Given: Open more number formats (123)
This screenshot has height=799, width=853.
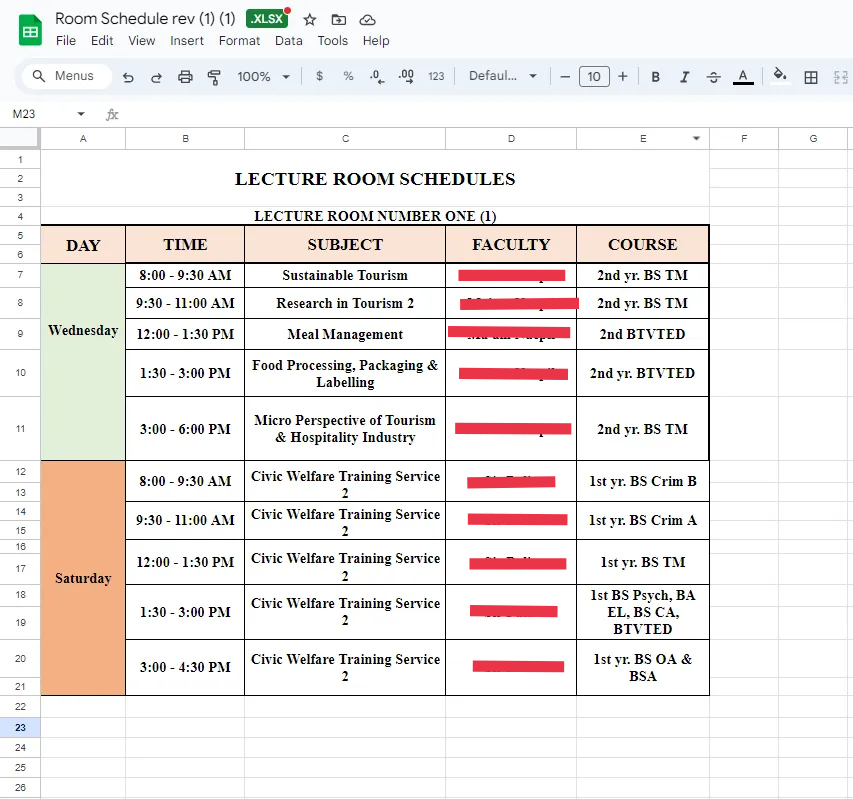Looking at the screenshot, I should [x=436, y=76].
